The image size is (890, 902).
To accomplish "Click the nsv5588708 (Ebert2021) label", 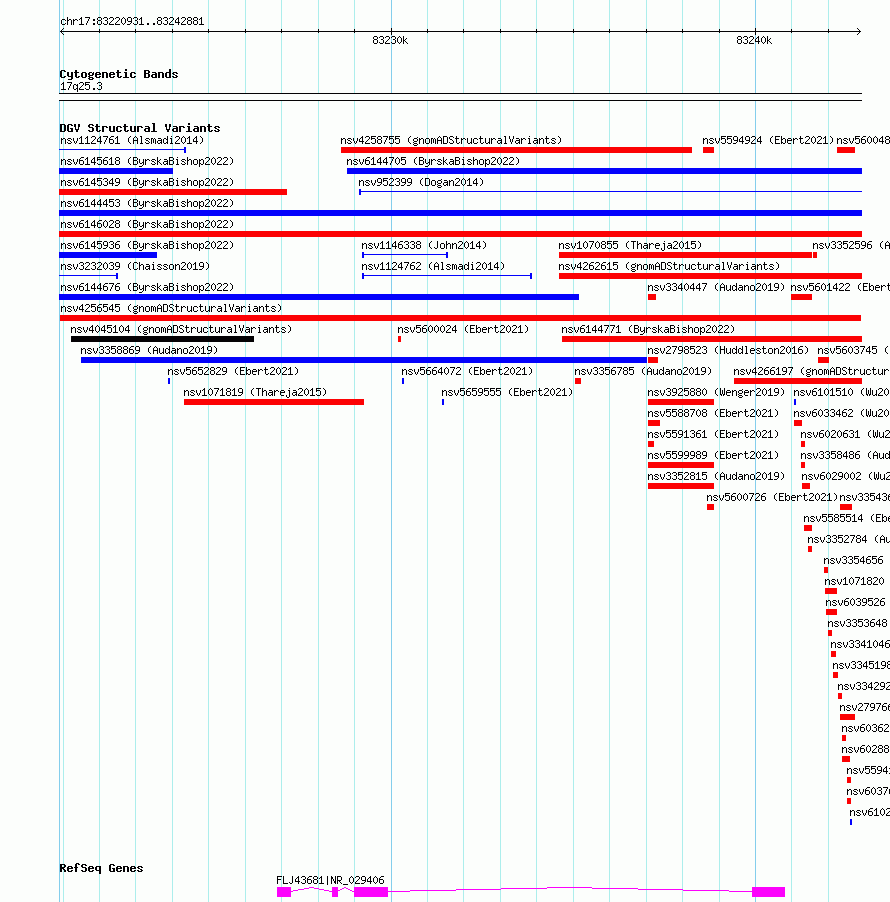I will (x=713, y=413).
